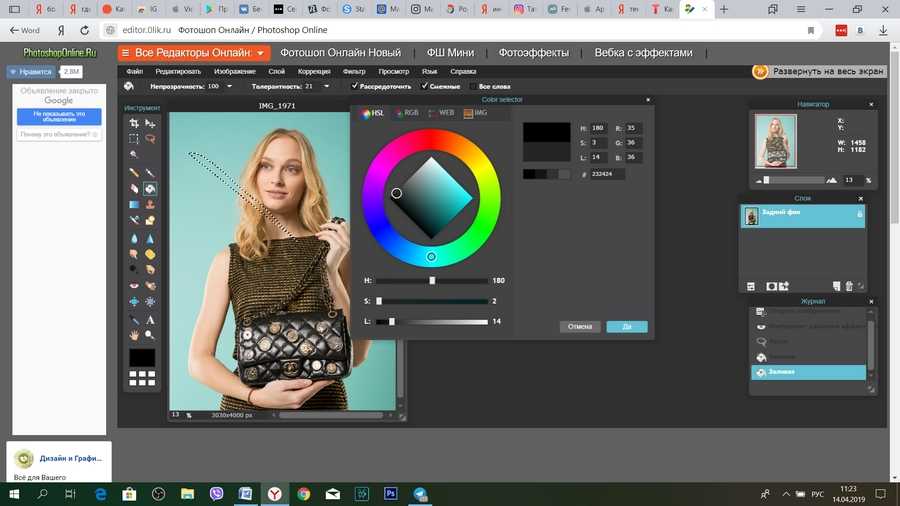
Task: Toggle the Смежные checkbox
Action: pyautogui.click(x=425, y=86)
